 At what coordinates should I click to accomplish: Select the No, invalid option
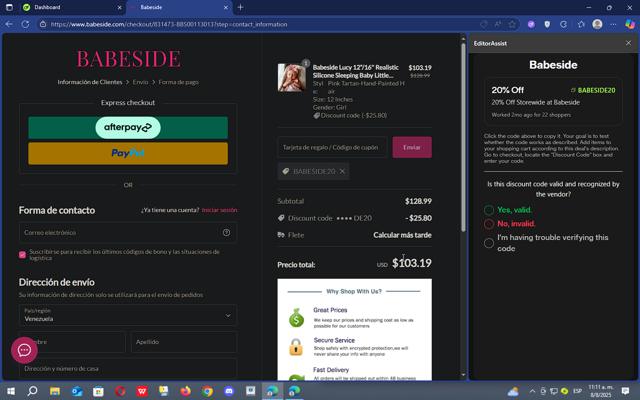(489, 224)
